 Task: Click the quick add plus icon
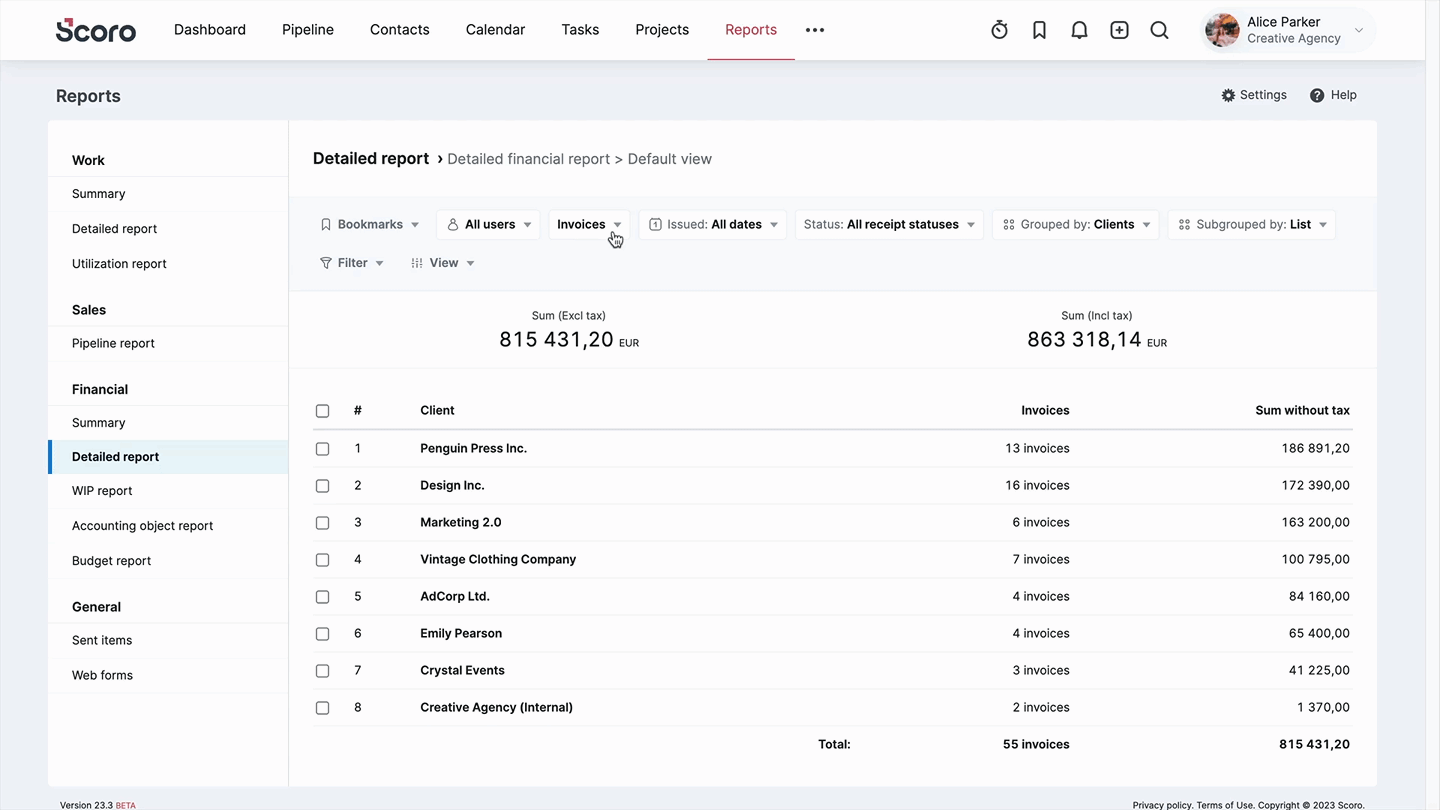[x=1119, y=30]
